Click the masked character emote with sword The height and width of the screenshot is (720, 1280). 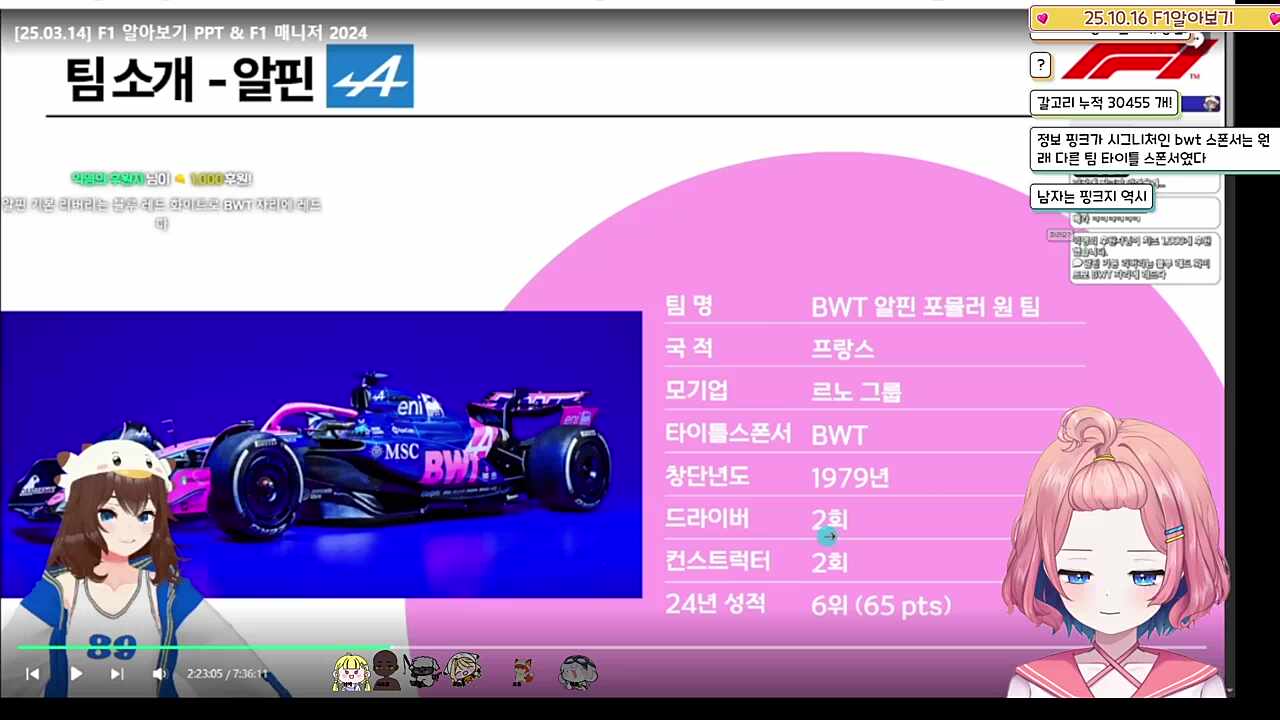pyautogui.click(x=423, y=671)
